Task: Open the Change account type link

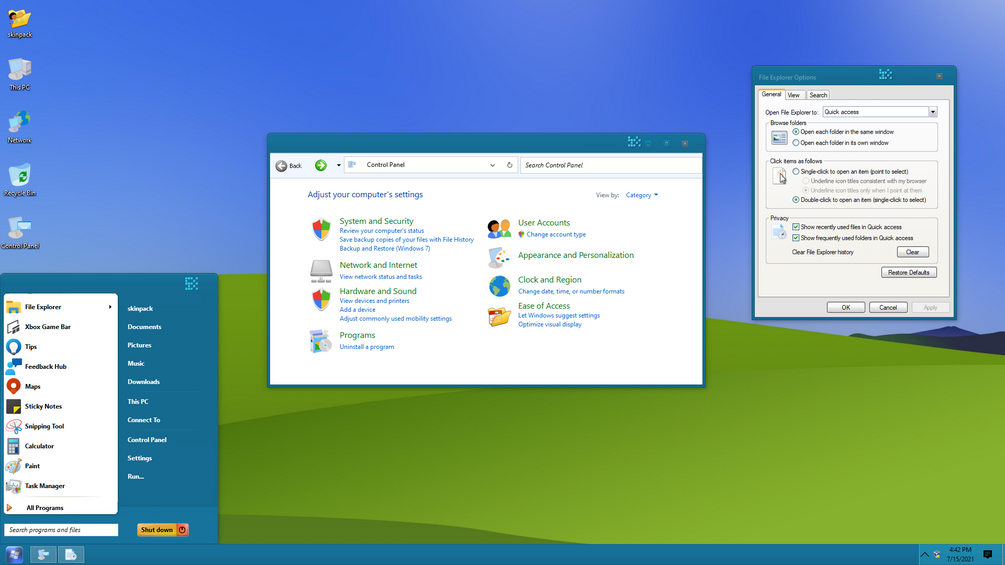Action: click(x=556, y=234)
